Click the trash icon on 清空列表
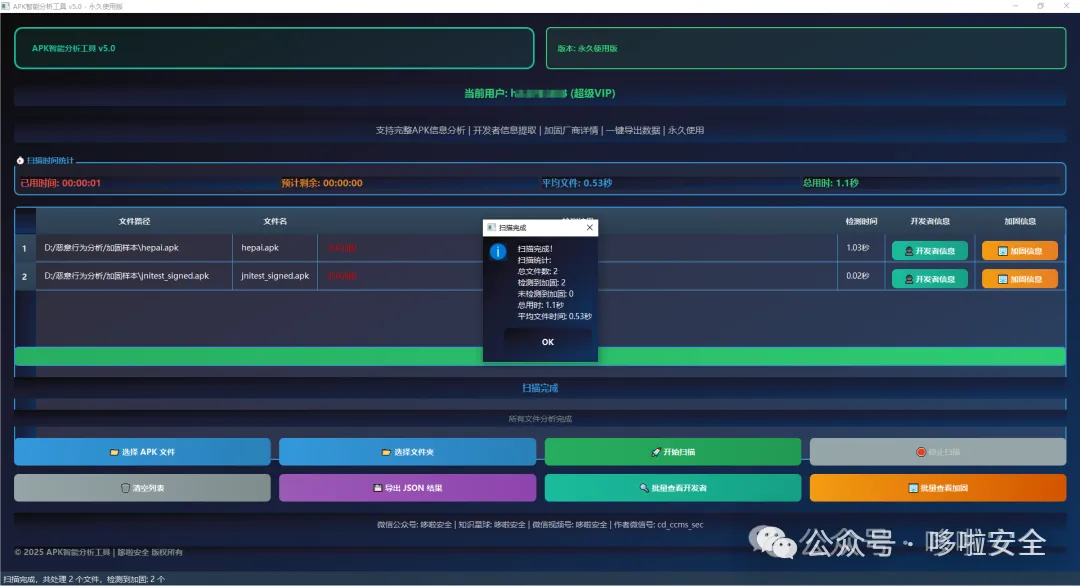The width and height of the screenshot is (1080, 586). (x=125, y=488)
